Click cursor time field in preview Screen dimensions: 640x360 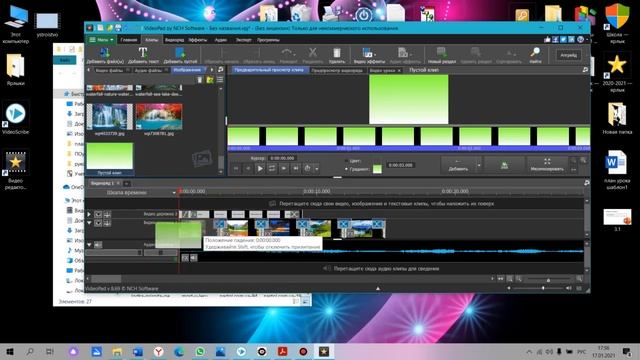[282, 158]
